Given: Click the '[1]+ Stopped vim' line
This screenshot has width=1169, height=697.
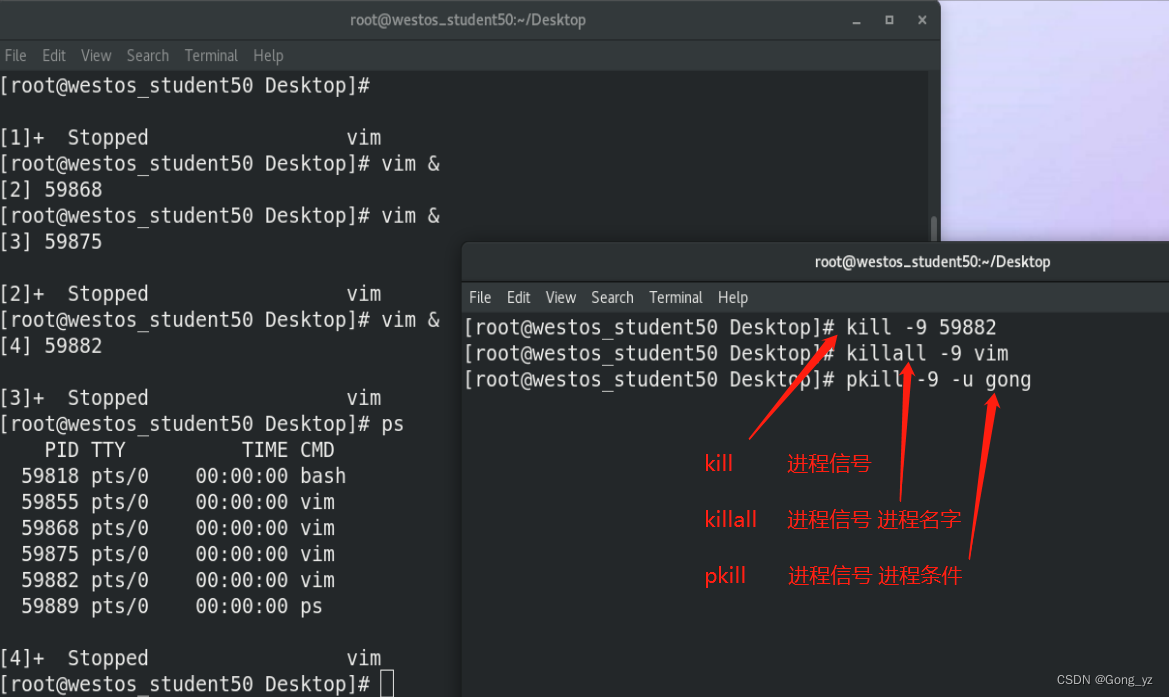Looking at the screenshot, I should point(191,137).
